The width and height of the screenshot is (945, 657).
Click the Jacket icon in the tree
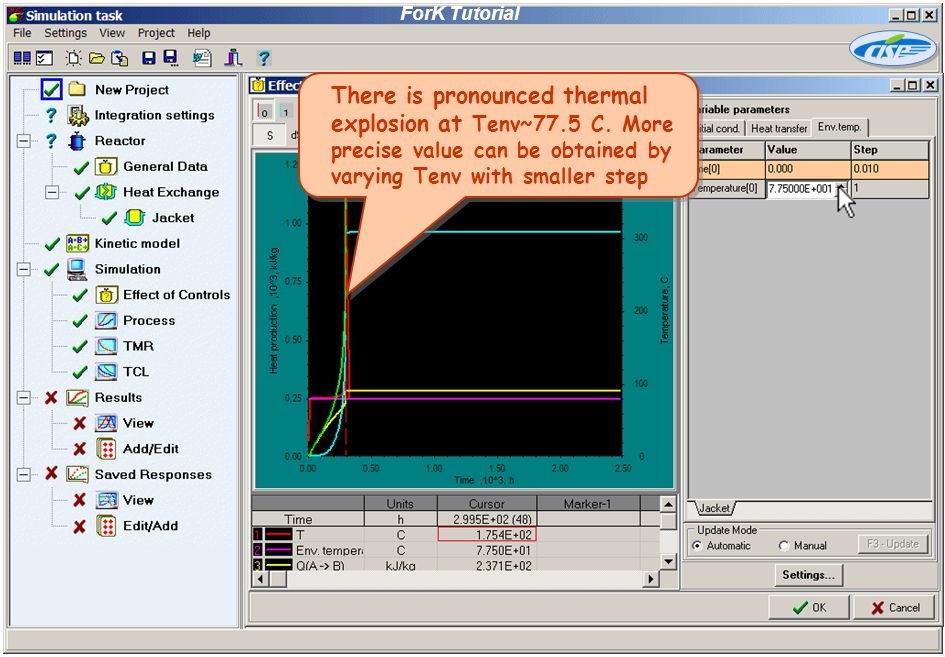pyautogui.click(x=135, y=218)
